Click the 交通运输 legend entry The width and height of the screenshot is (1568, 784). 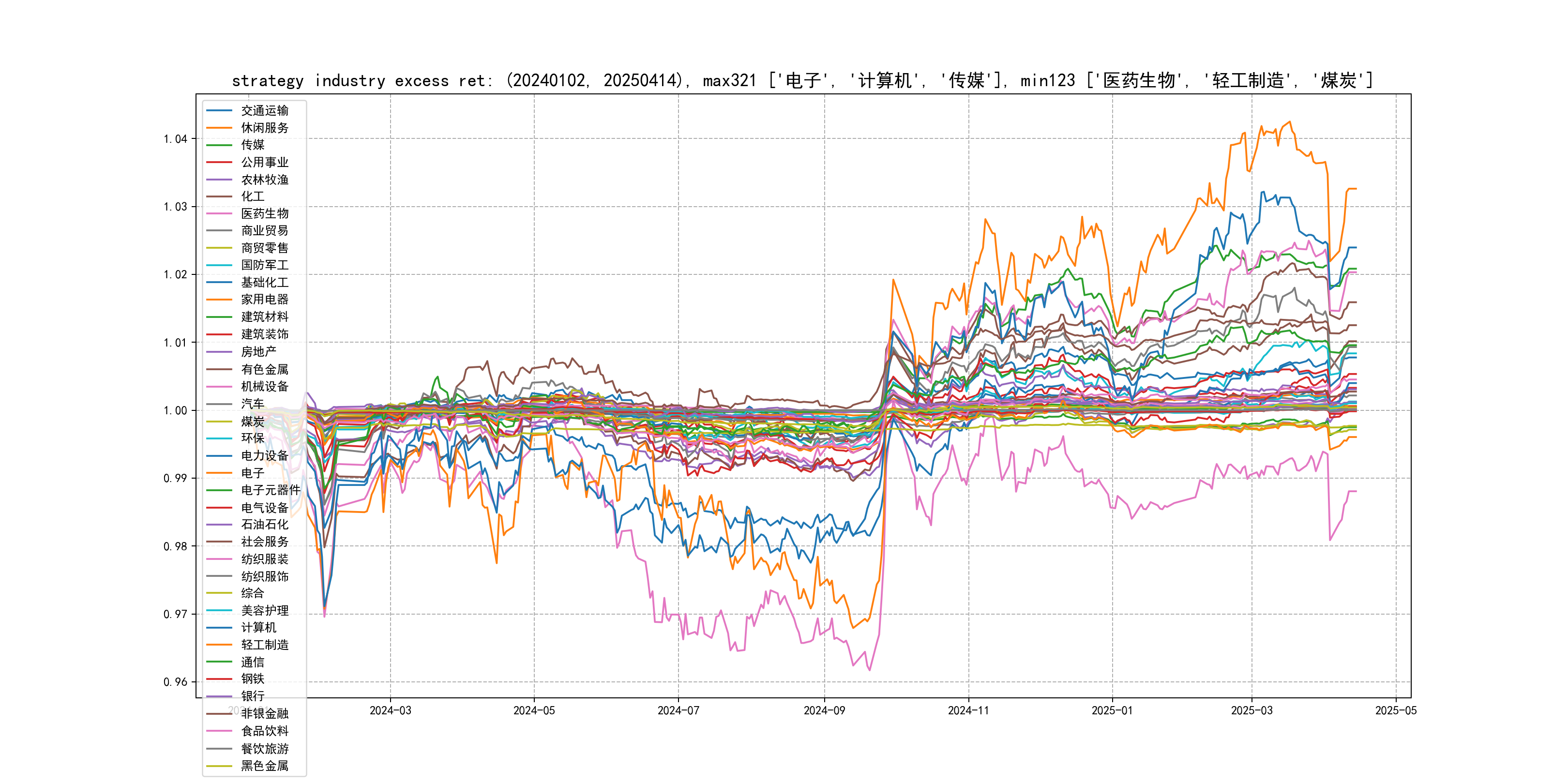coord(264,111)
